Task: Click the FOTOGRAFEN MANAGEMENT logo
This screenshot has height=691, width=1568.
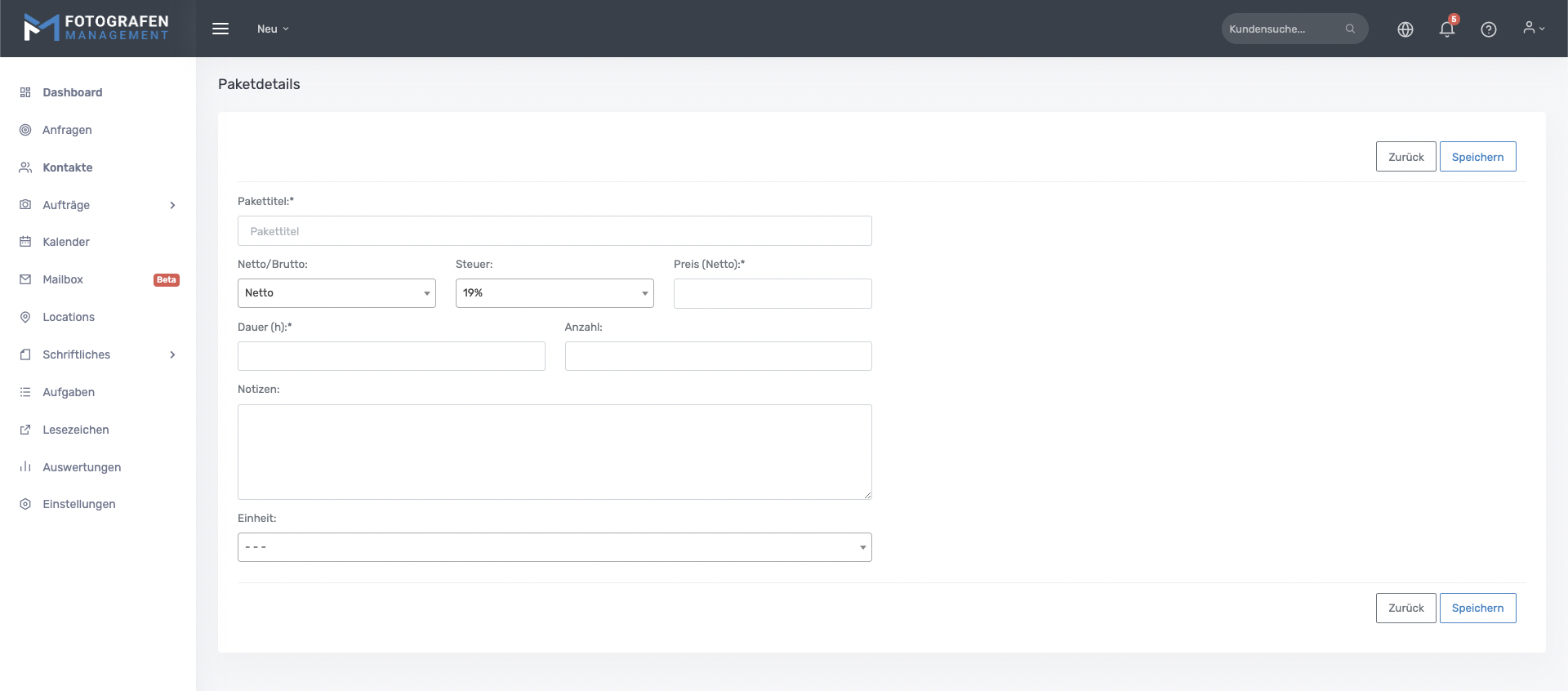Action: [x=96, y=28]
